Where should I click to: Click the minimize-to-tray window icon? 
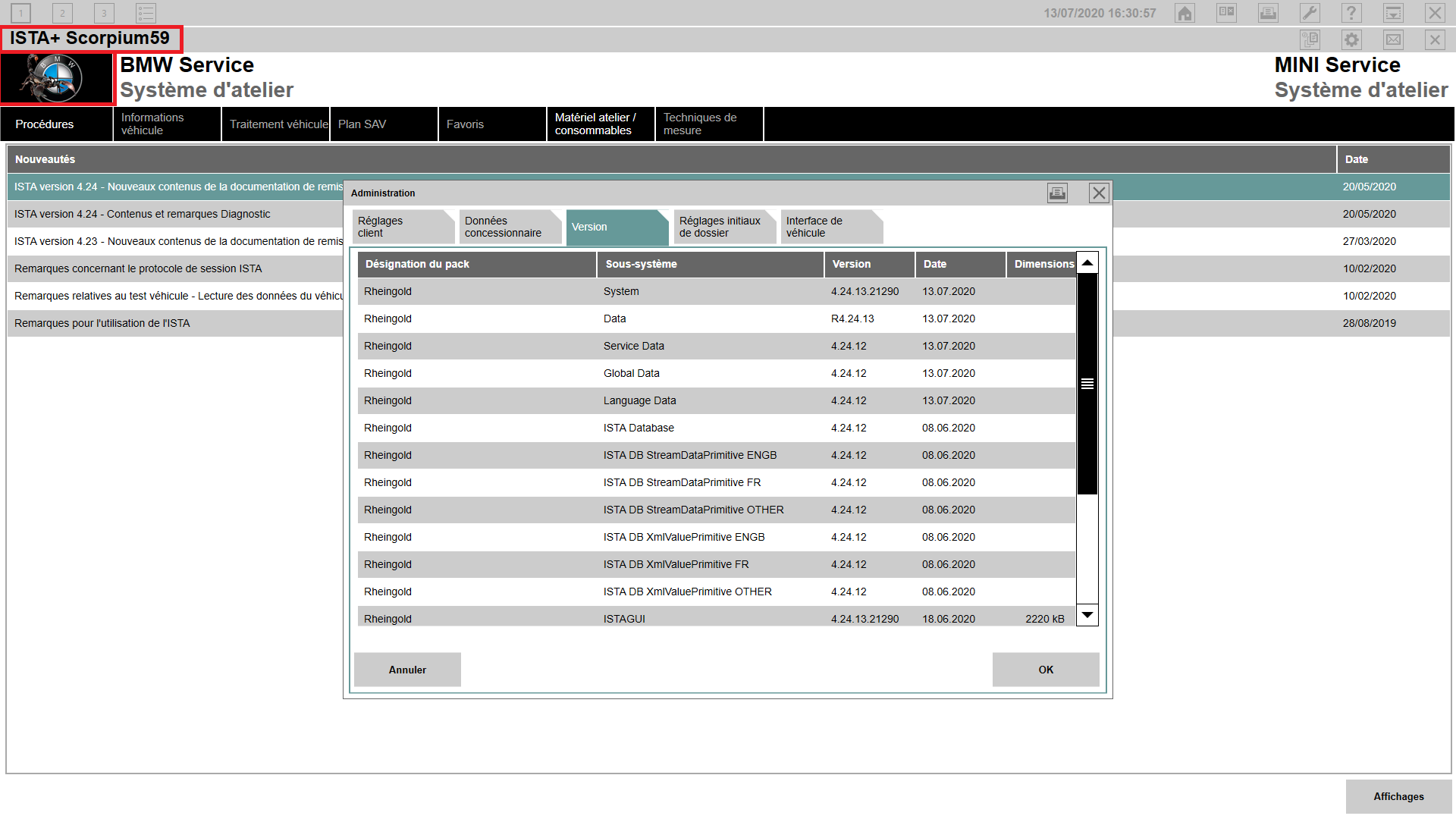[1393, 13]
